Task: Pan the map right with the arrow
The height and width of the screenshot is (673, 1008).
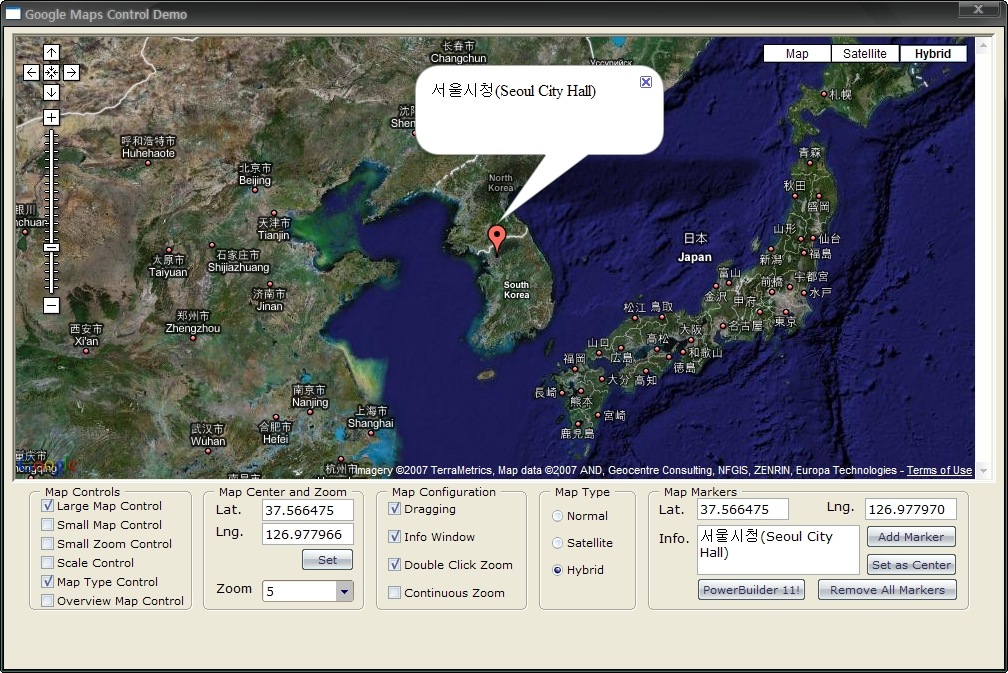Action: [x=71, y=73]
